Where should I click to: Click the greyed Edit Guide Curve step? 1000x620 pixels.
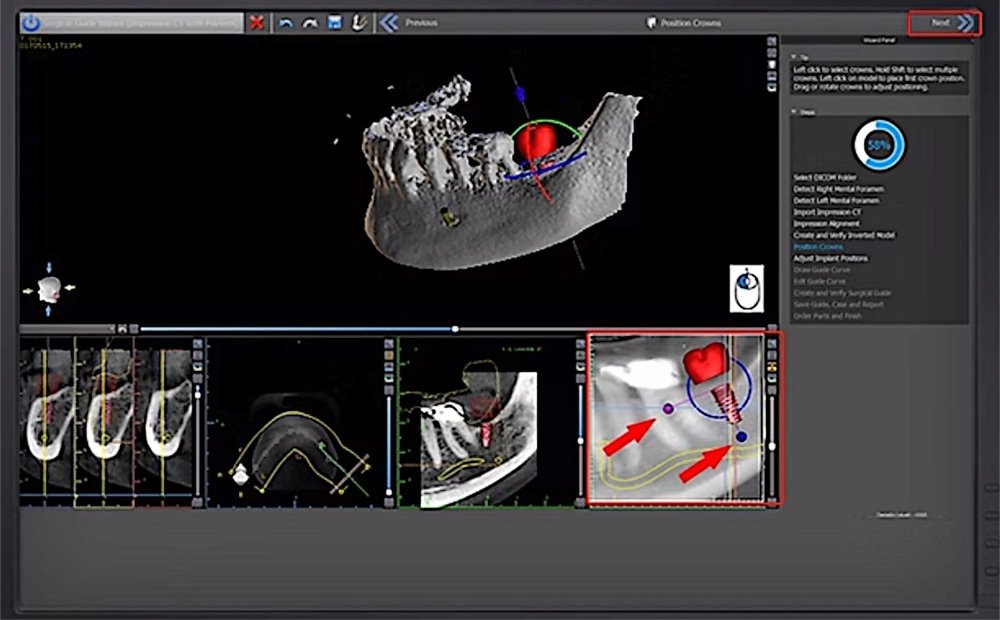[820, 281]
